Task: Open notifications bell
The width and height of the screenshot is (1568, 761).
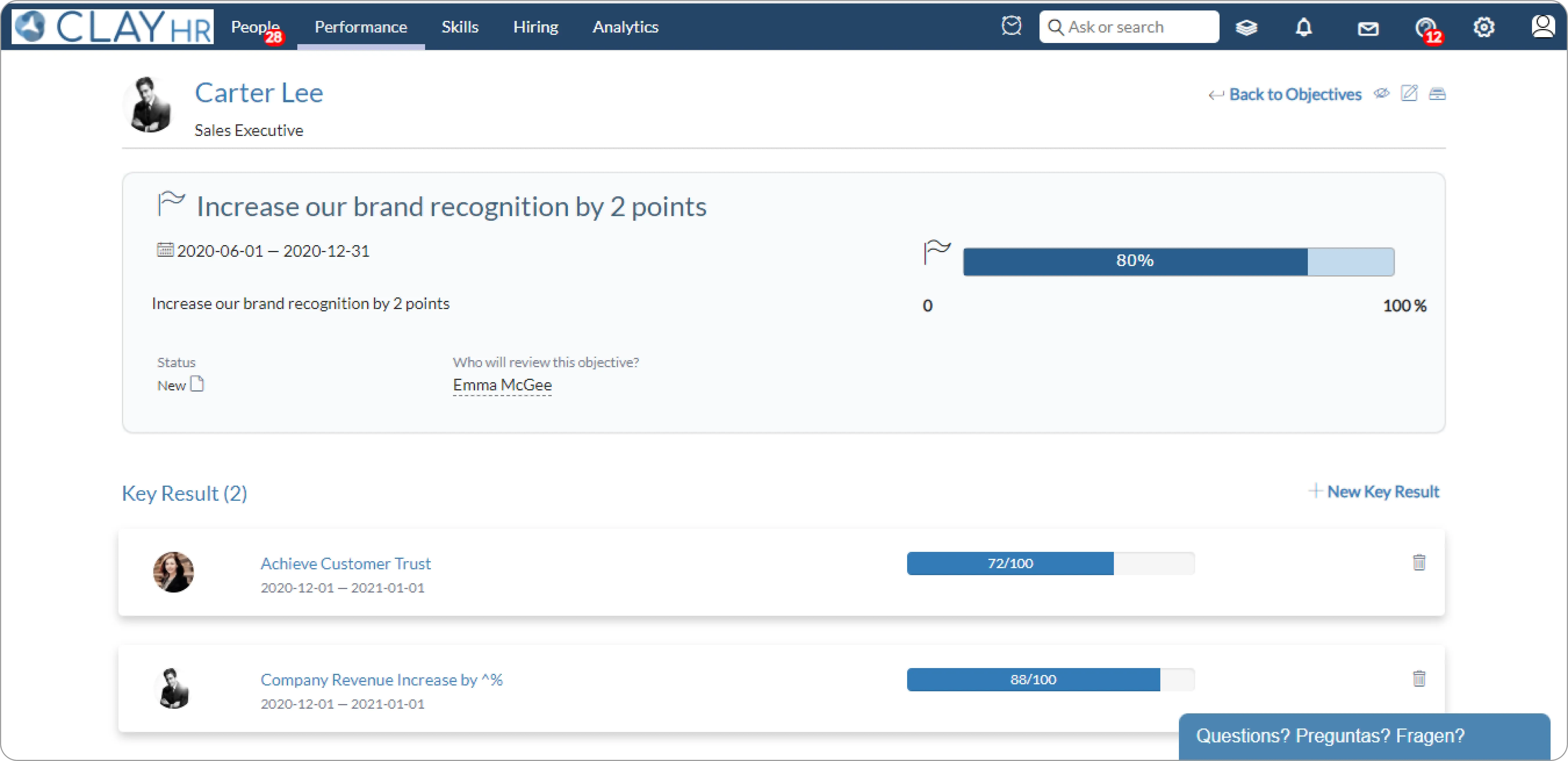Action: coord(1303,27)
